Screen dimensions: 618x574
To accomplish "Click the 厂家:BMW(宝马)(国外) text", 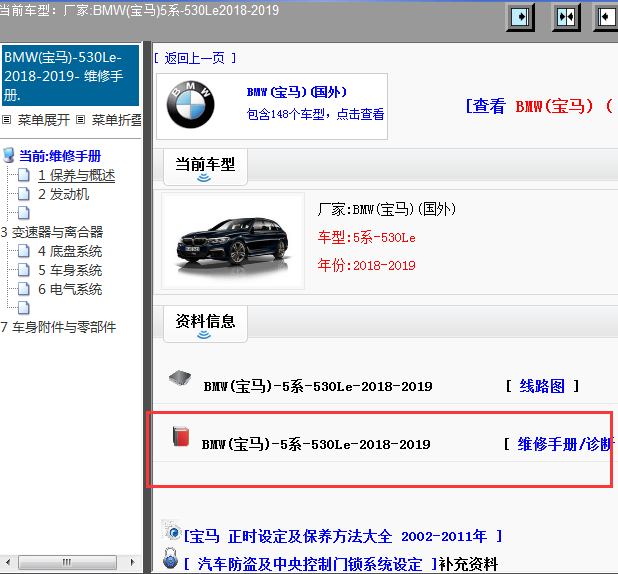I will [387, 209].
